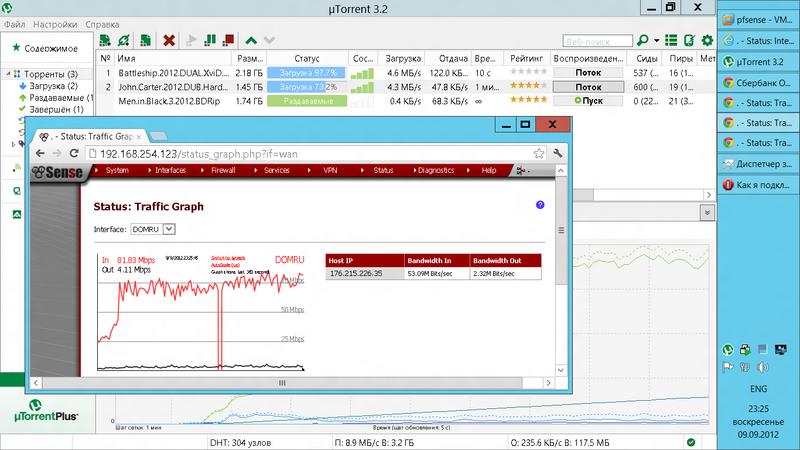Click the blue help question mark icon

click(x=540, y=205)
